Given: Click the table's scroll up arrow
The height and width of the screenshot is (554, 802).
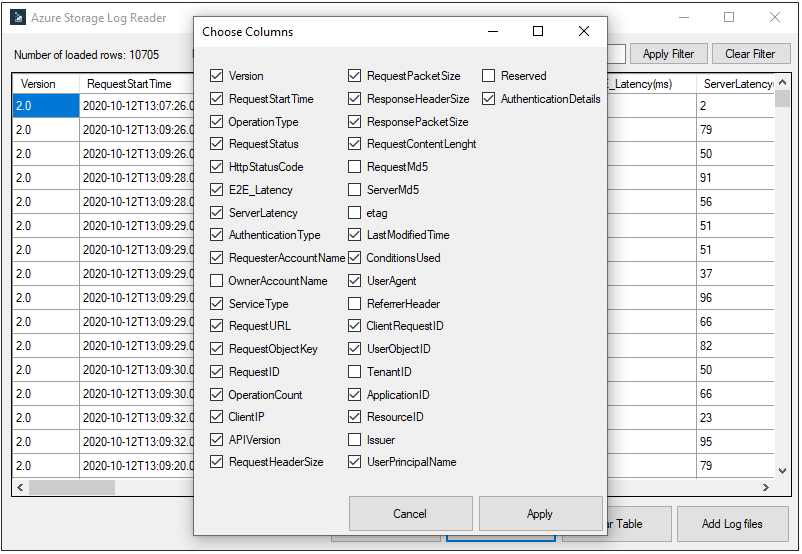Looking at the screenshot, I should pyautogui.click(x=783, y=82).
